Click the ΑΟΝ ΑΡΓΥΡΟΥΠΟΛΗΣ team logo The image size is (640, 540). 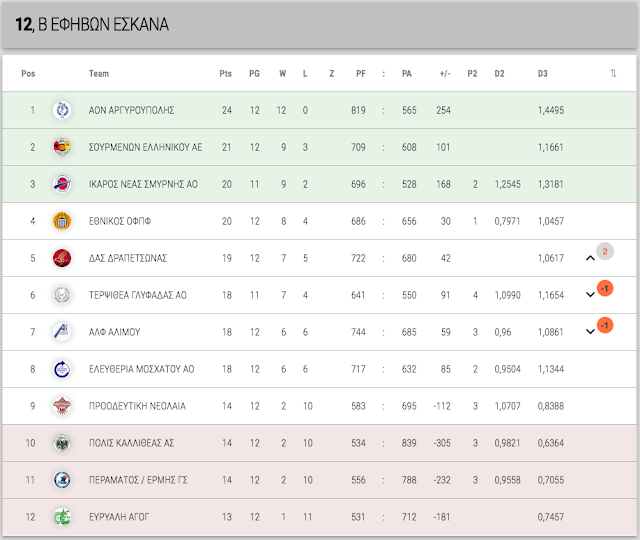click(62, 110)
